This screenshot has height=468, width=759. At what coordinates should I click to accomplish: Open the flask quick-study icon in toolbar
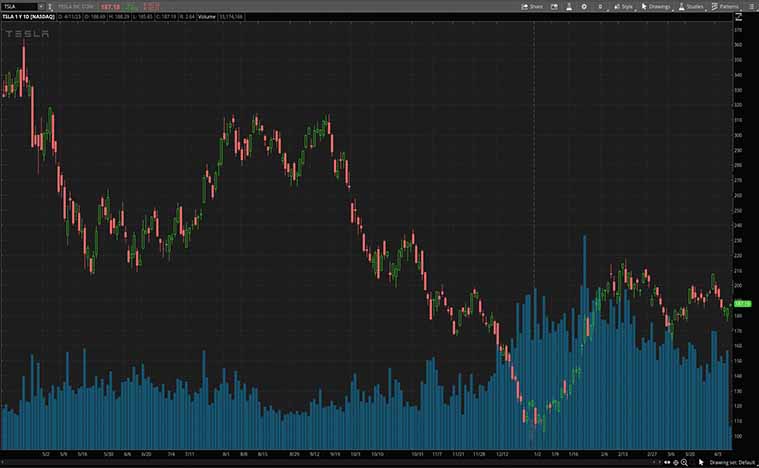[569, 7]
